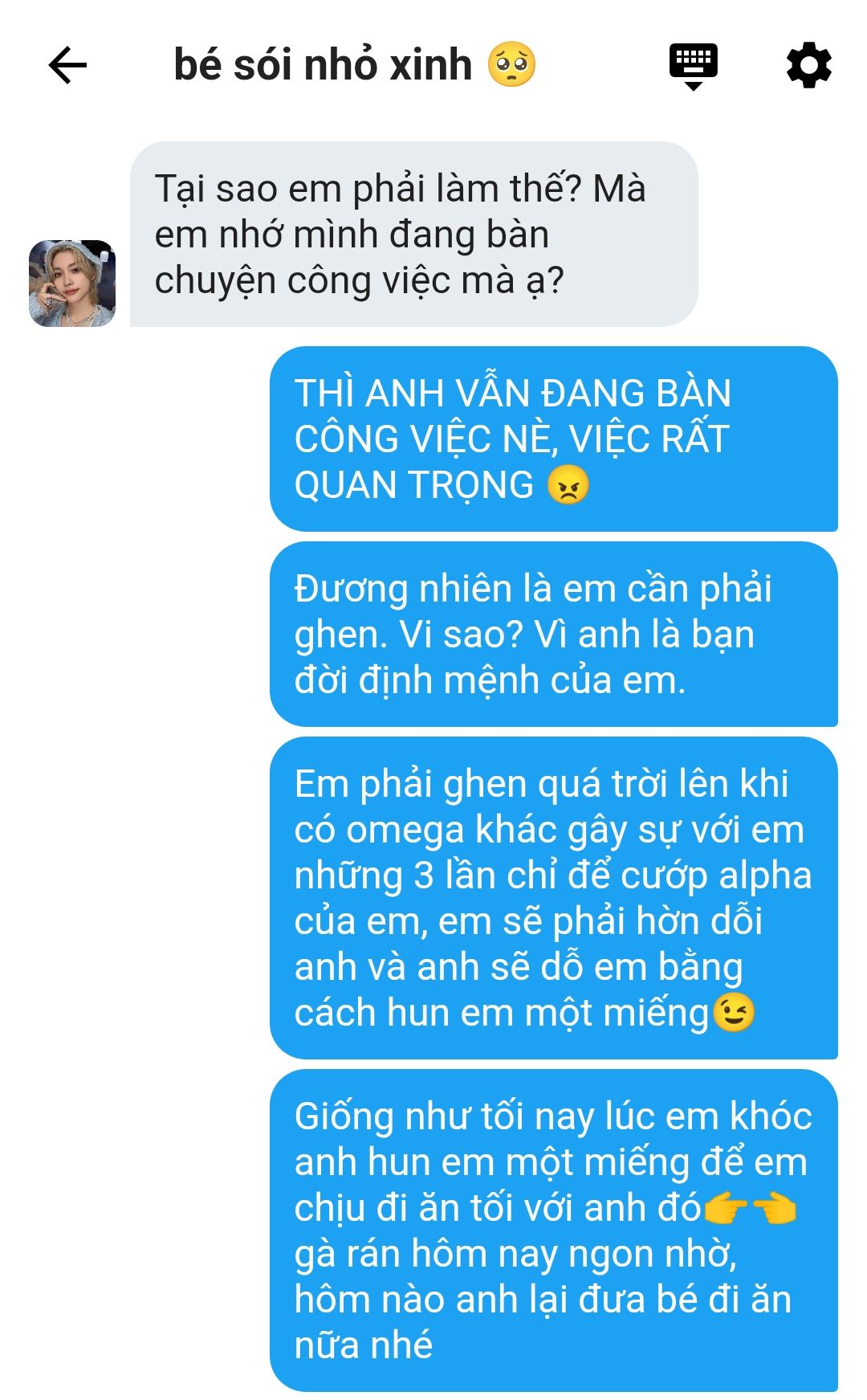Tap the winking face emoji in message
The width and height of the screenshot is (867, 1400).
(734, 1013)
